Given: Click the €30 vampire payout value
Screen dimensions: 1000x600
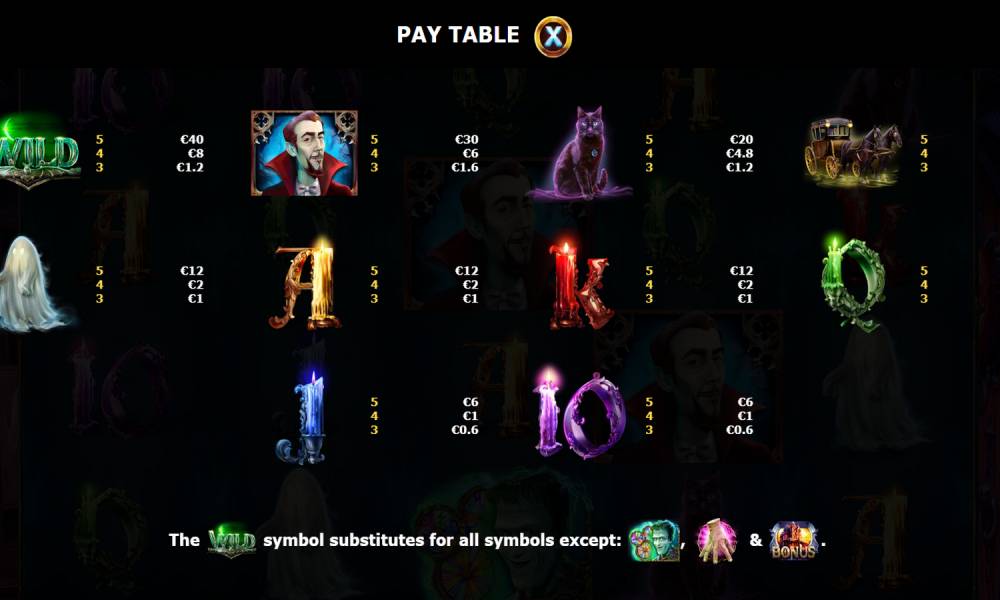Looking at the screenshot, I should pos(467,139).
